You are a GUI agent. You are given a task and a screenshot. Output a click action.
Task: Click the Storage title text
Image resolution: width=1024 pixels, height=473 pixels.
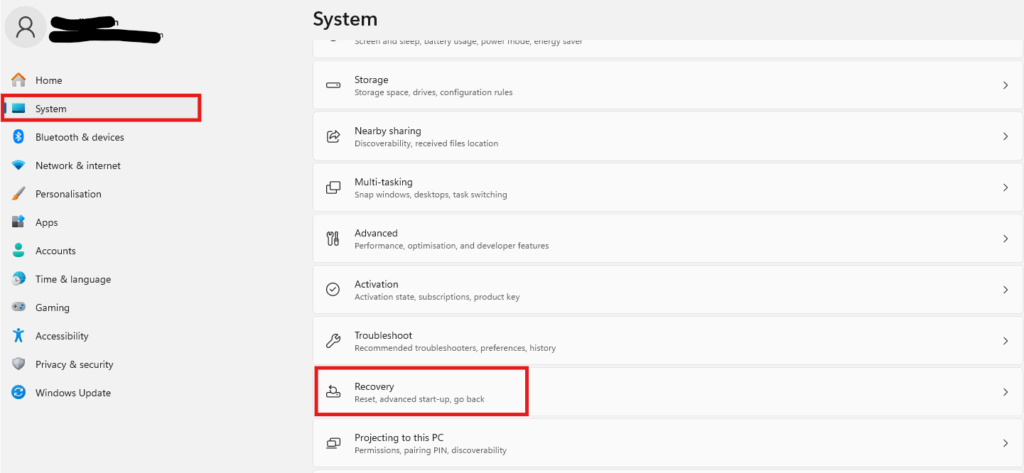pos(372,80)
